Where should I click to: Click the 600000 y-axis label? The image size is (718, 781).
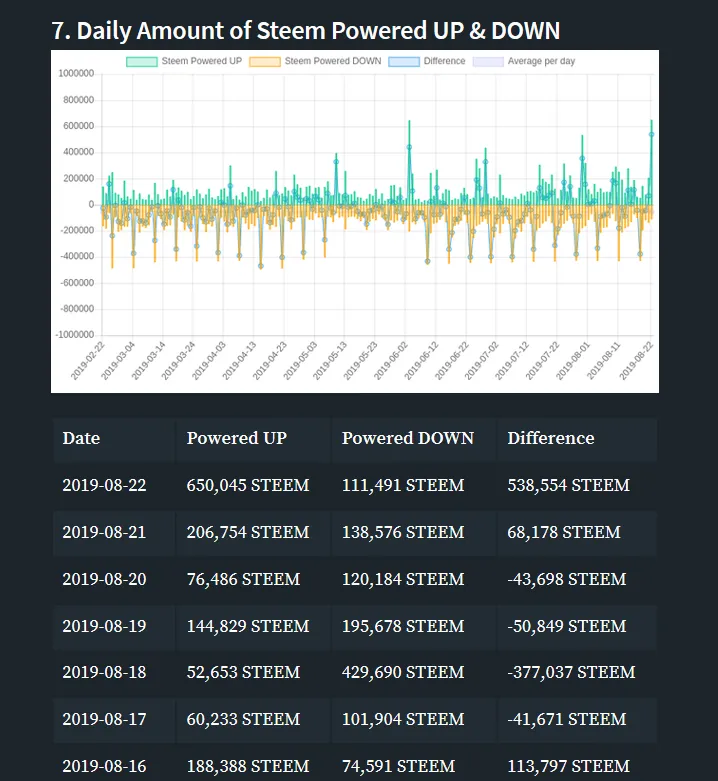point(79,126)
